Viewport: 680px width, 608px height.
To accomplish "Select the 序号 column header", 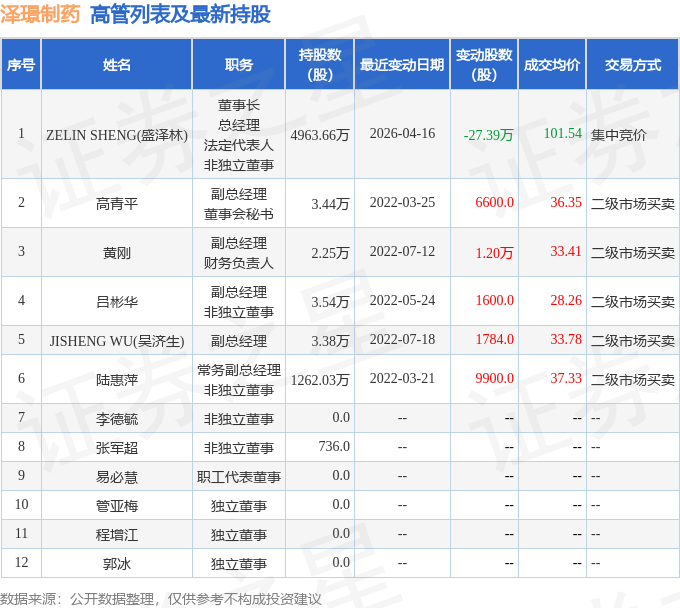I will 21,65.
